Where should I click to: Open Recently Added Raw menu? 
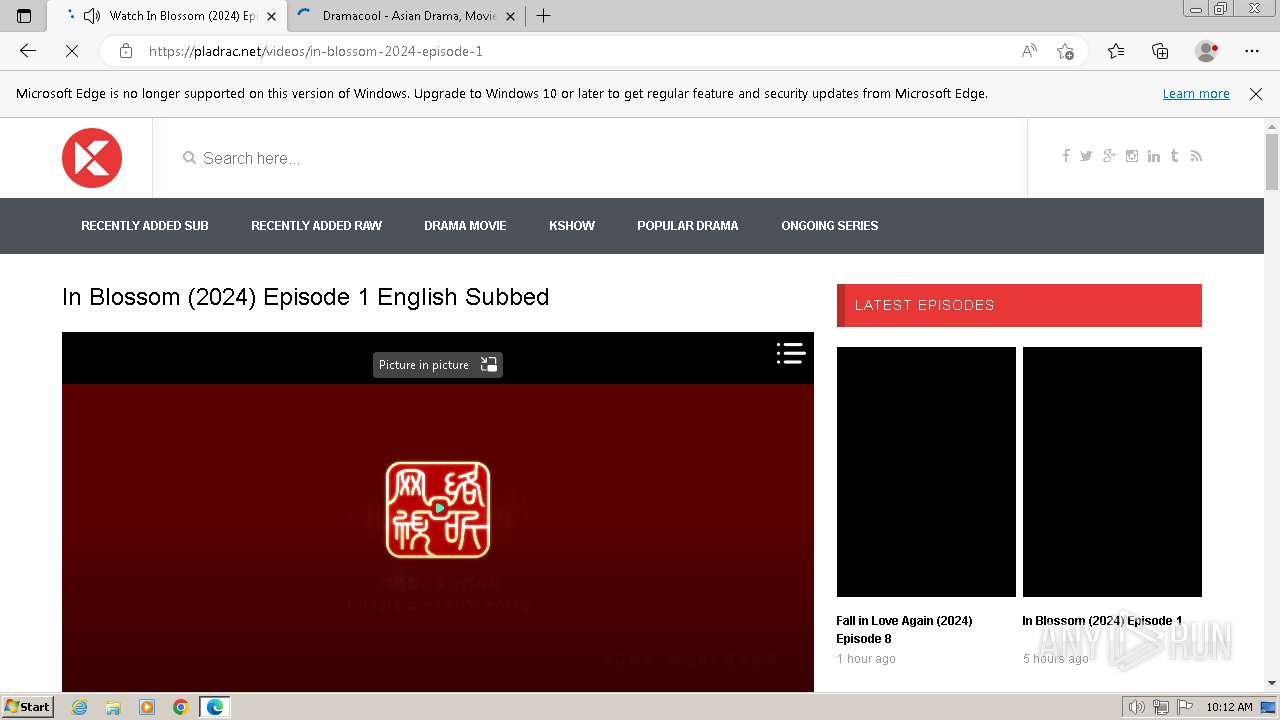(316, 226)
